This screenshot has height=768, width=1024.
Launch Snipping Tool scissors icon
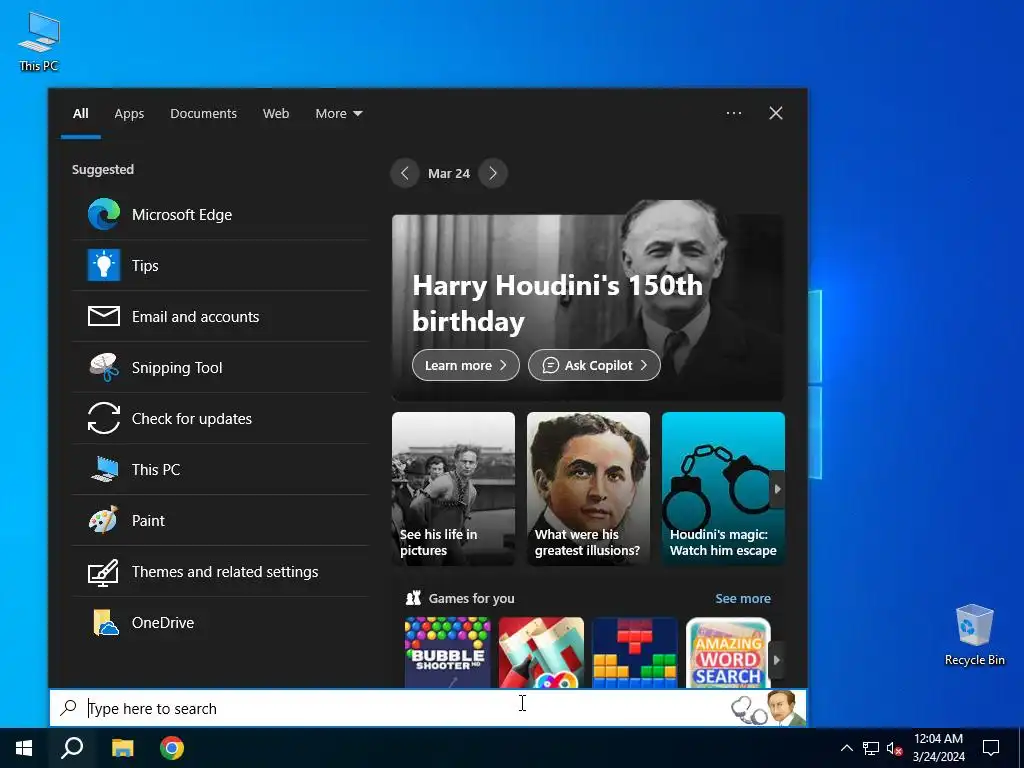(104, 367)
